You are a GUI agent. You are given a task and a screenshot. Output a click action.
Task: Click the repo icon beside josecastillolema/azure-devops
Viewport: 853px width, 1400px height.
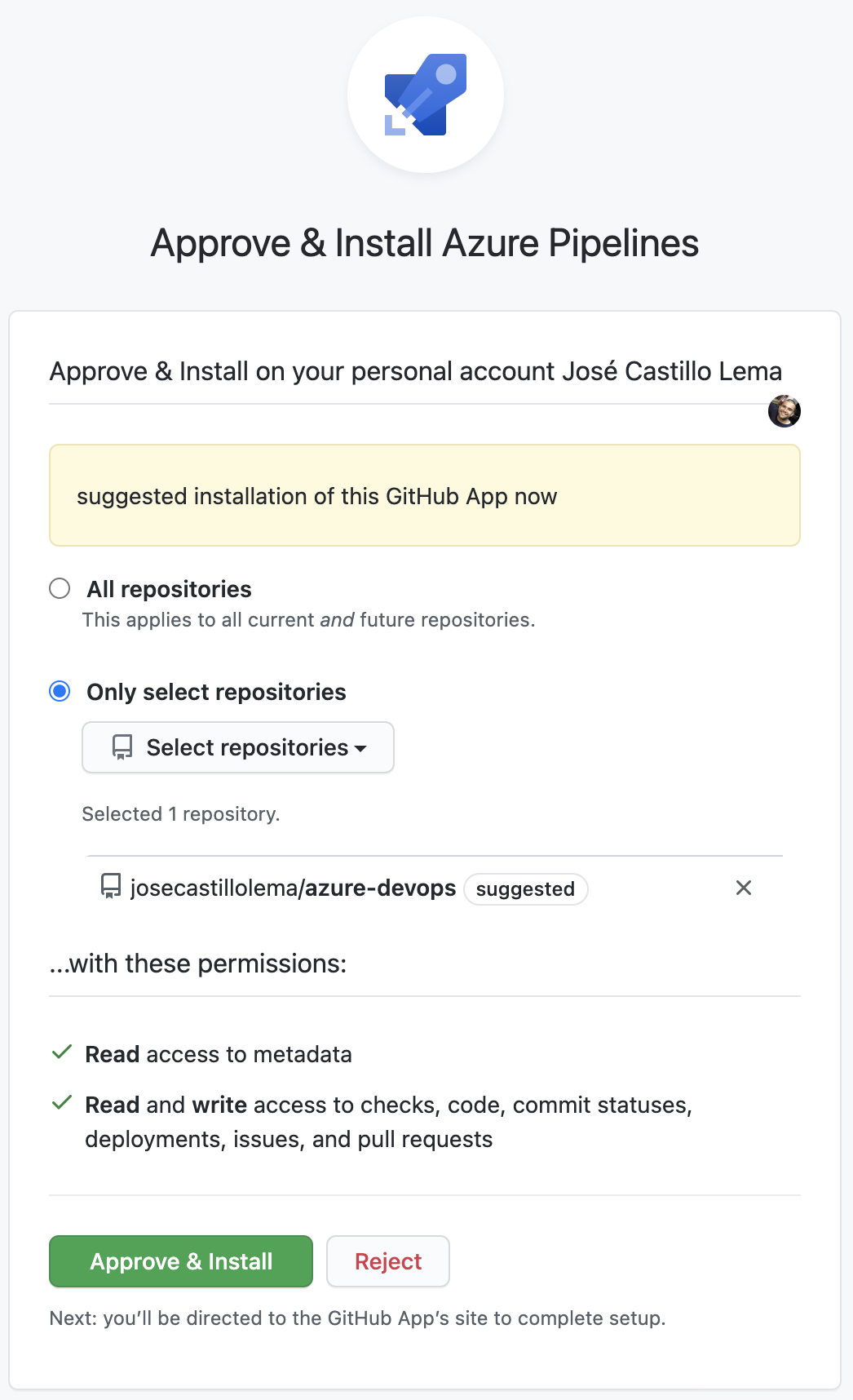pyautogui.click(x=111, y=887)
